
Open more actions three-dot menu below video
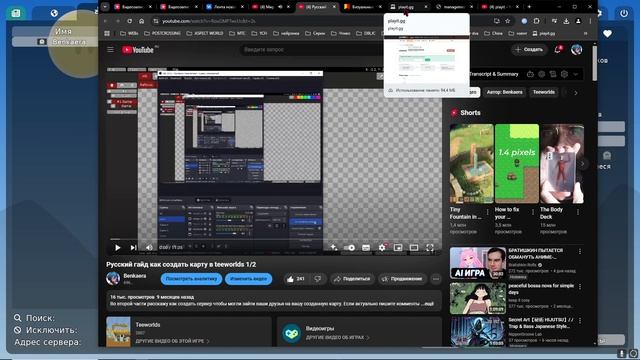[x=436, y=279]
